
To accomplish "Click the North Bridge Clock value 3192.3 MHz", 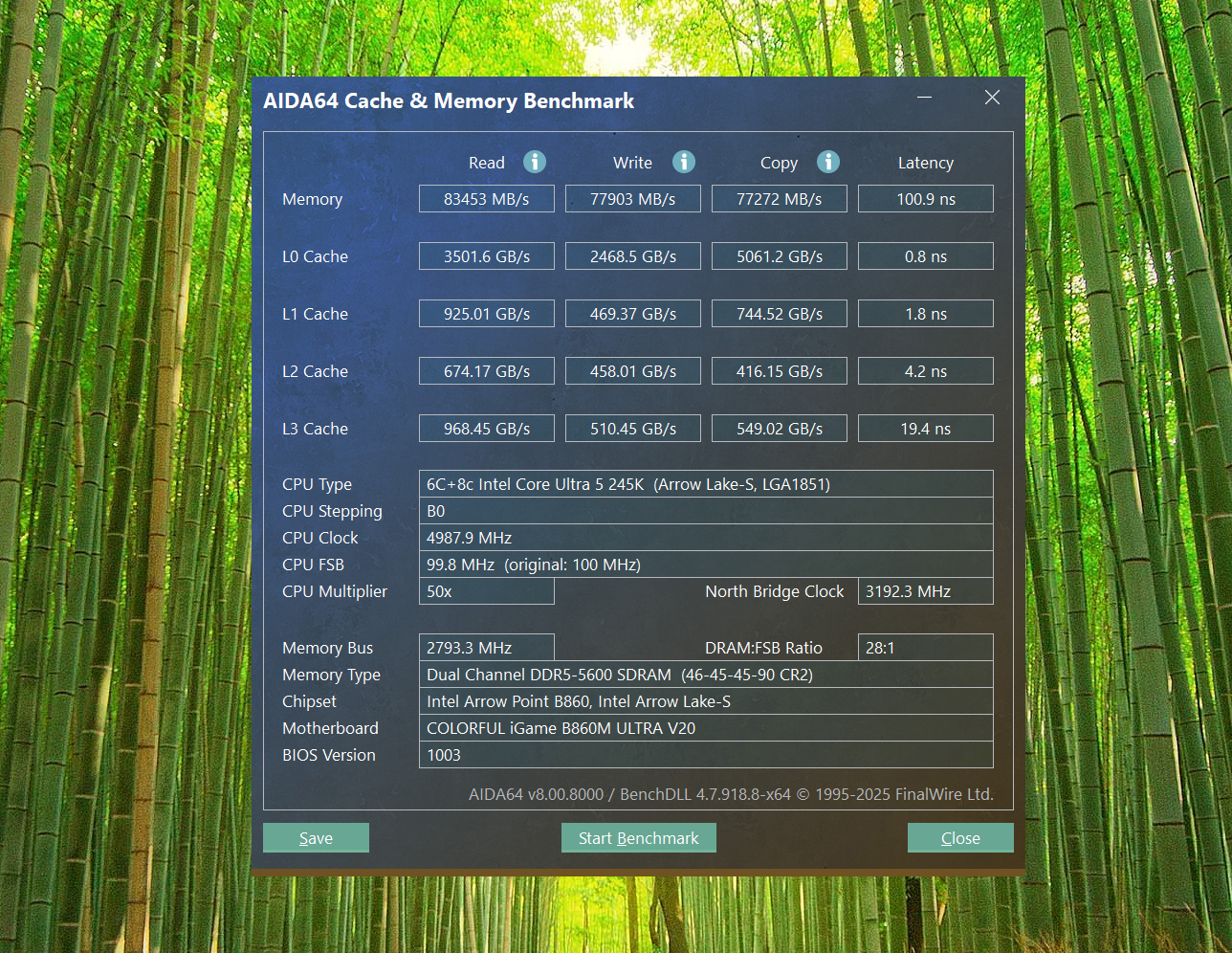I will tap(926, 591).
